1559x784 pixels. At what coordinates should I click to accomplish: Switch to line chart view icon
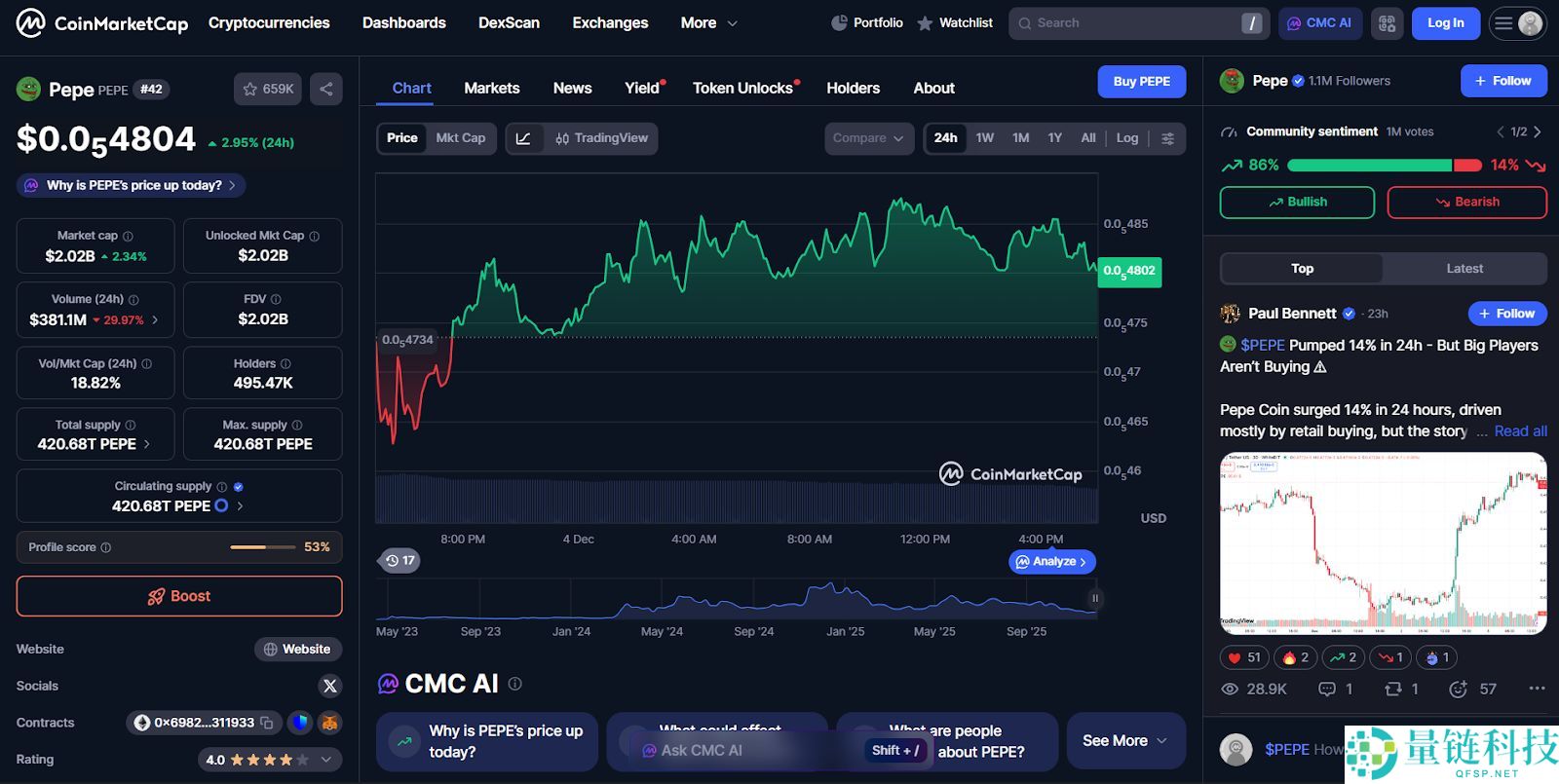click(x=523, y=138)
